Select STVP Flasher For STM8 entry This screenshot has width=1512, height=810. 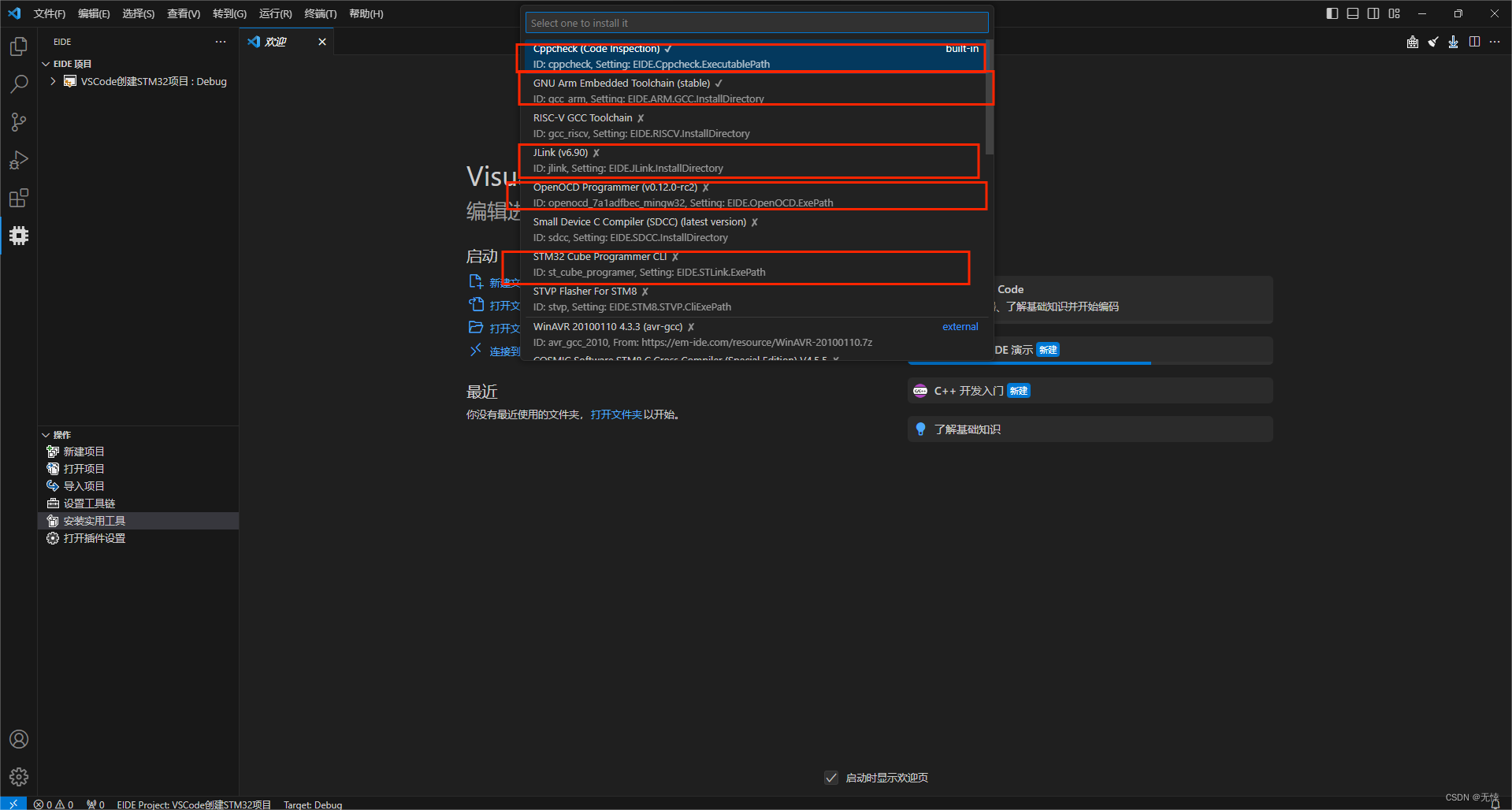(x=755, y=299)
